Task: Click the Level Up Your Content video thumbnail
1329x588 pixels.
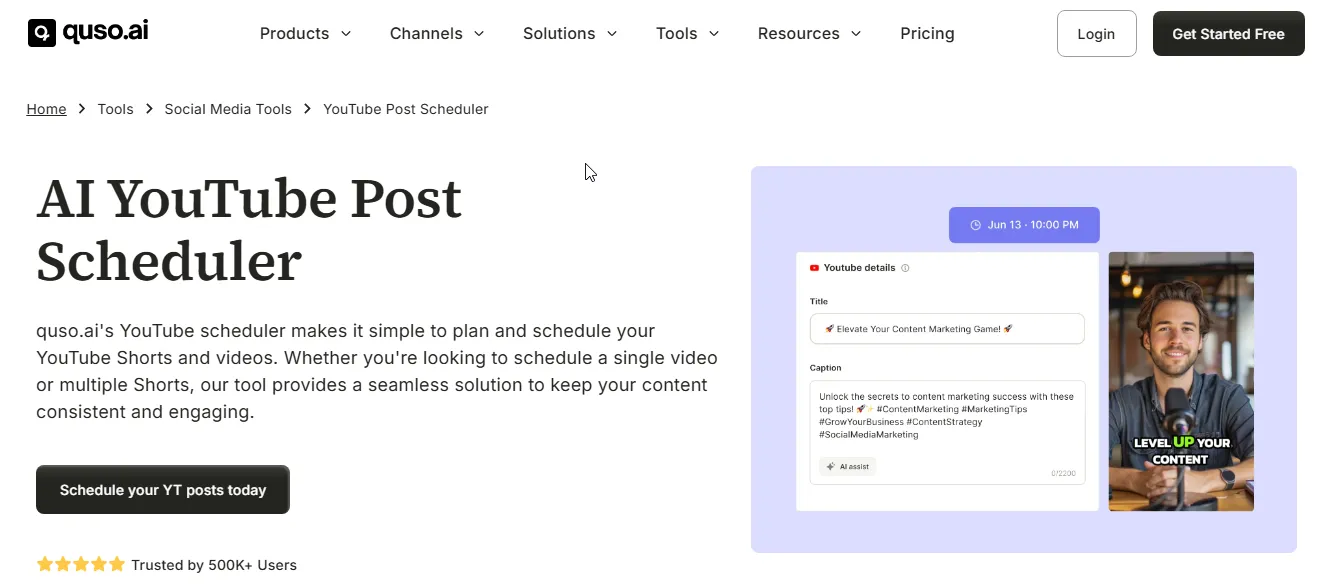Action: click(x=1181, y=381)
